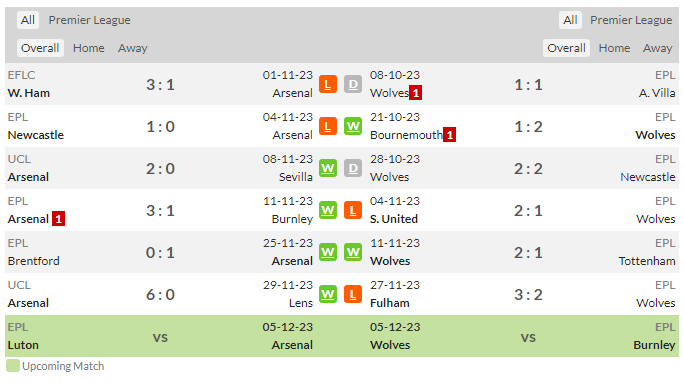The width and height of the screenshot is (684, 389).
Task: Switch right panel to Home matches
Action: [614, 48]
